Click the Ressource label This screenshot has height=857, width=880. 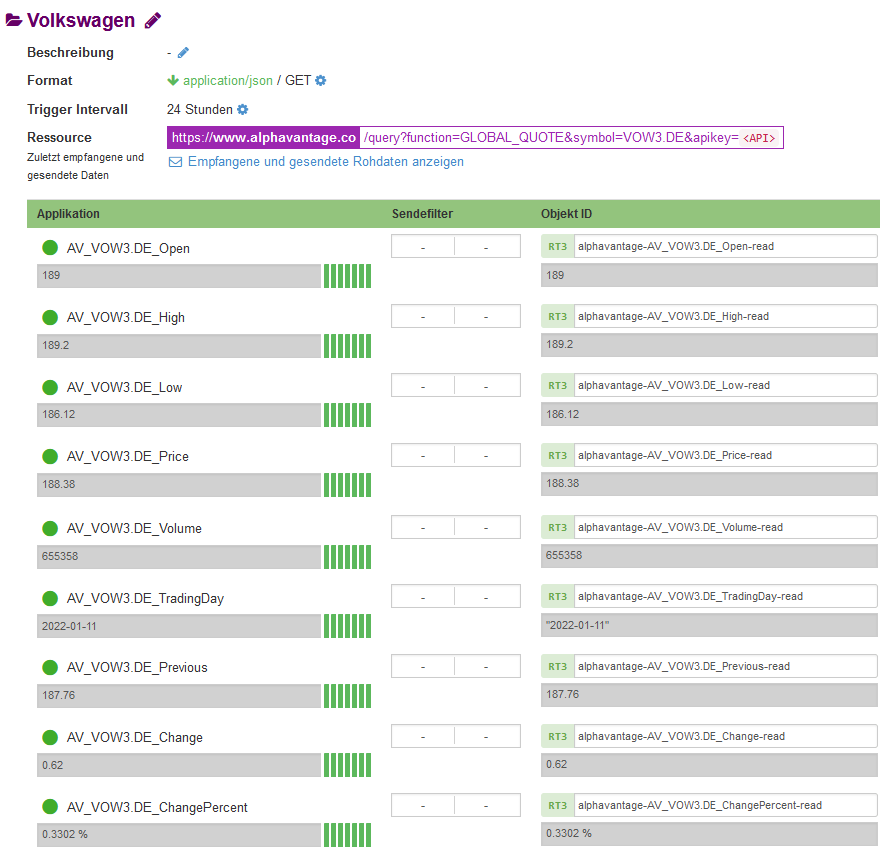pyautogui.click(x=59, y=138)
